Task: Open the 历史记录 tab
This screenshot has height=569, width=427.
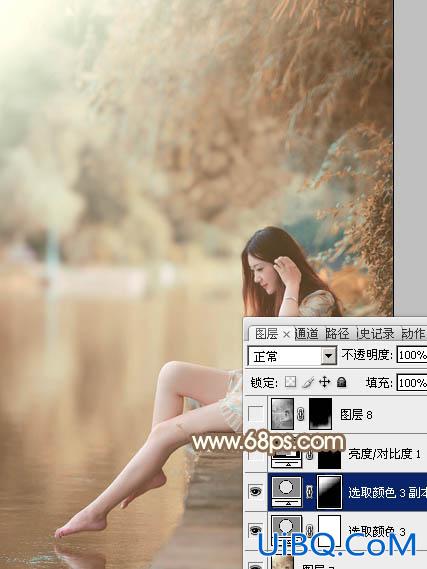Action: (375, 333)
